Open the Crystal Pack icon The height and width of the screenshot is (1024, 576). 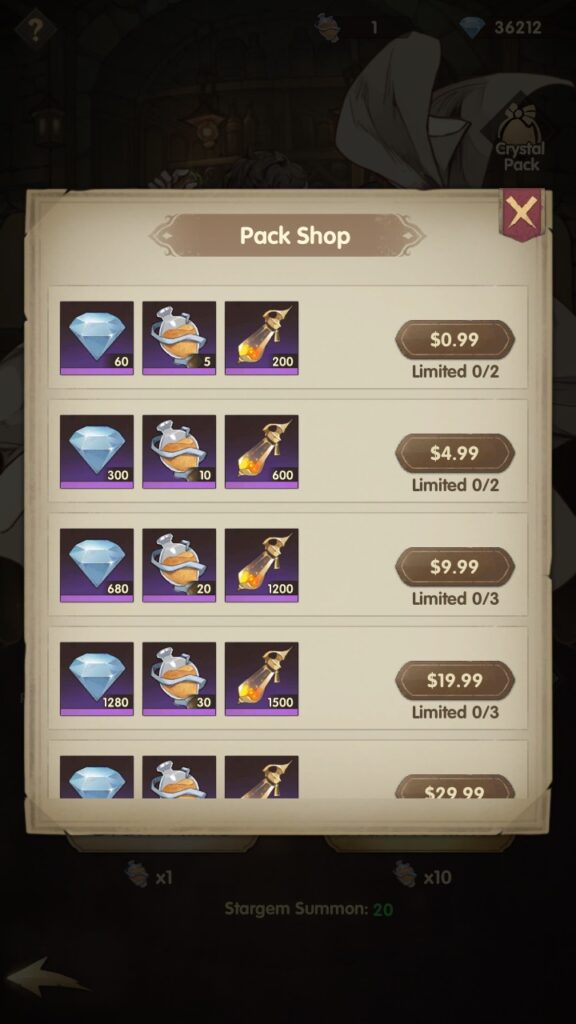point(521,138)
